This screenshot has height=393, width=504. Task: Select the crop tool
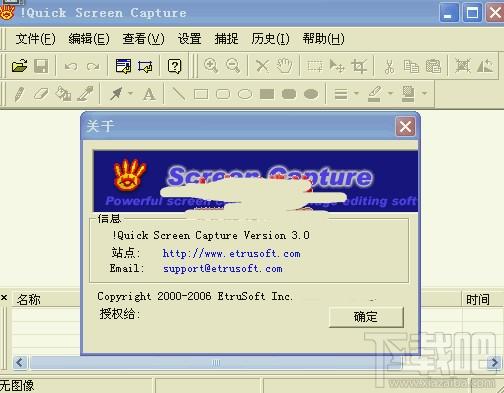pyautogui.click(x=359, y=66)
